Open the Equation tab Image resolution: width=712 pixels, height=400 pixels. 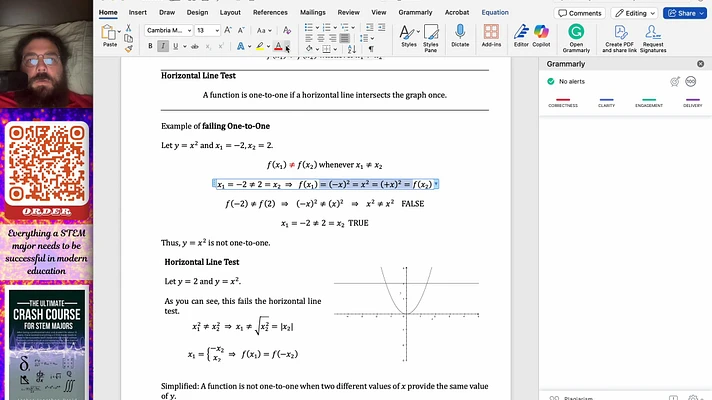(x=495, y=12)
